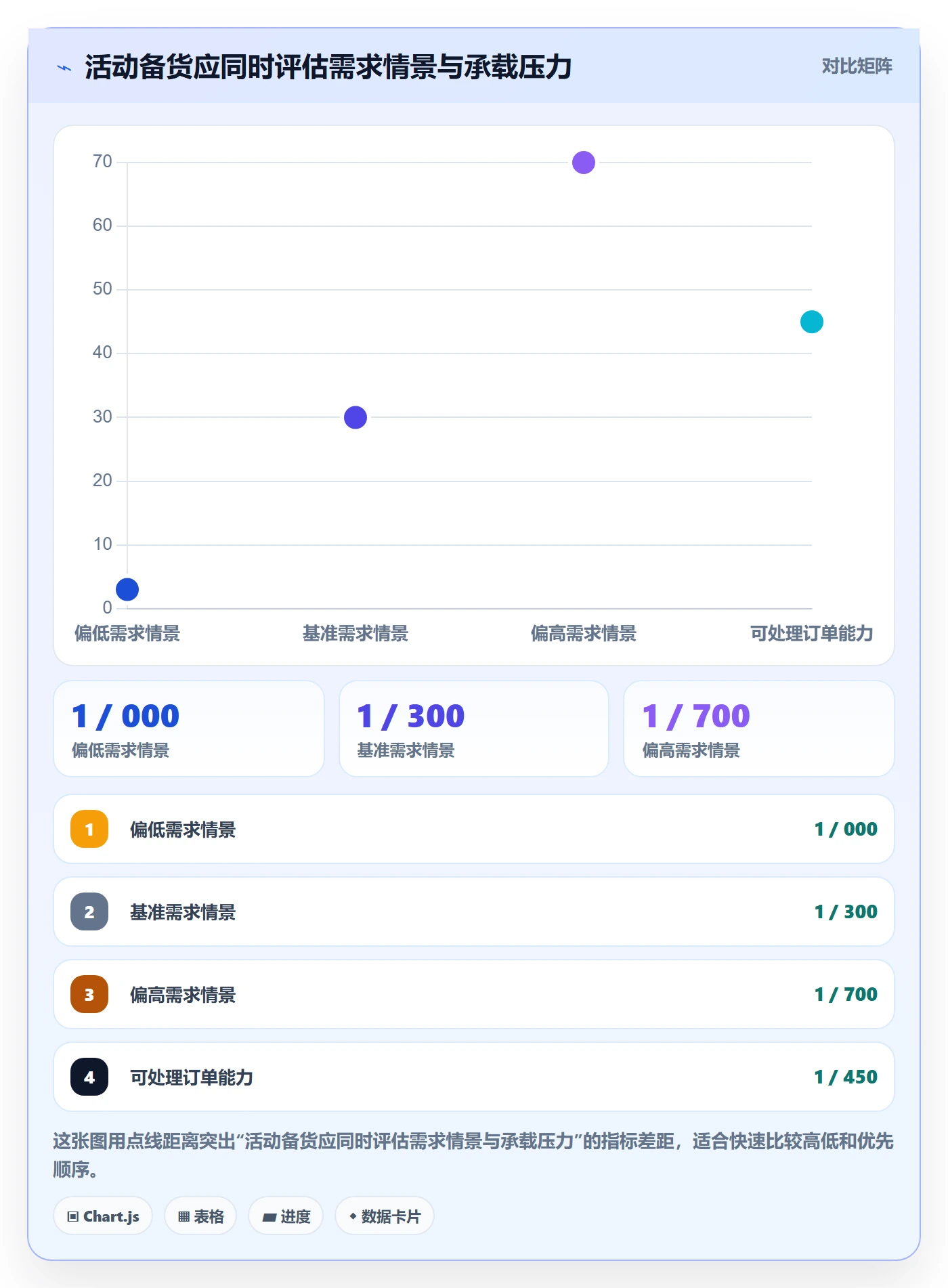Click 偏高需求情景 caption in the stat card
The image size is (948, 1288).
[691, 750]
